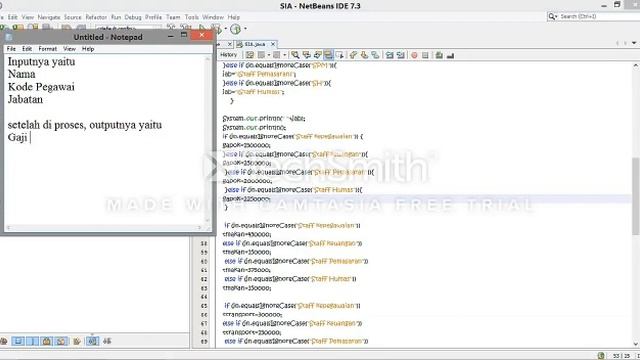The height and width of the screenshot is (360, 640).
Task: Toggle Highlight Search in editor toolbar
Action: coord(328,55)
